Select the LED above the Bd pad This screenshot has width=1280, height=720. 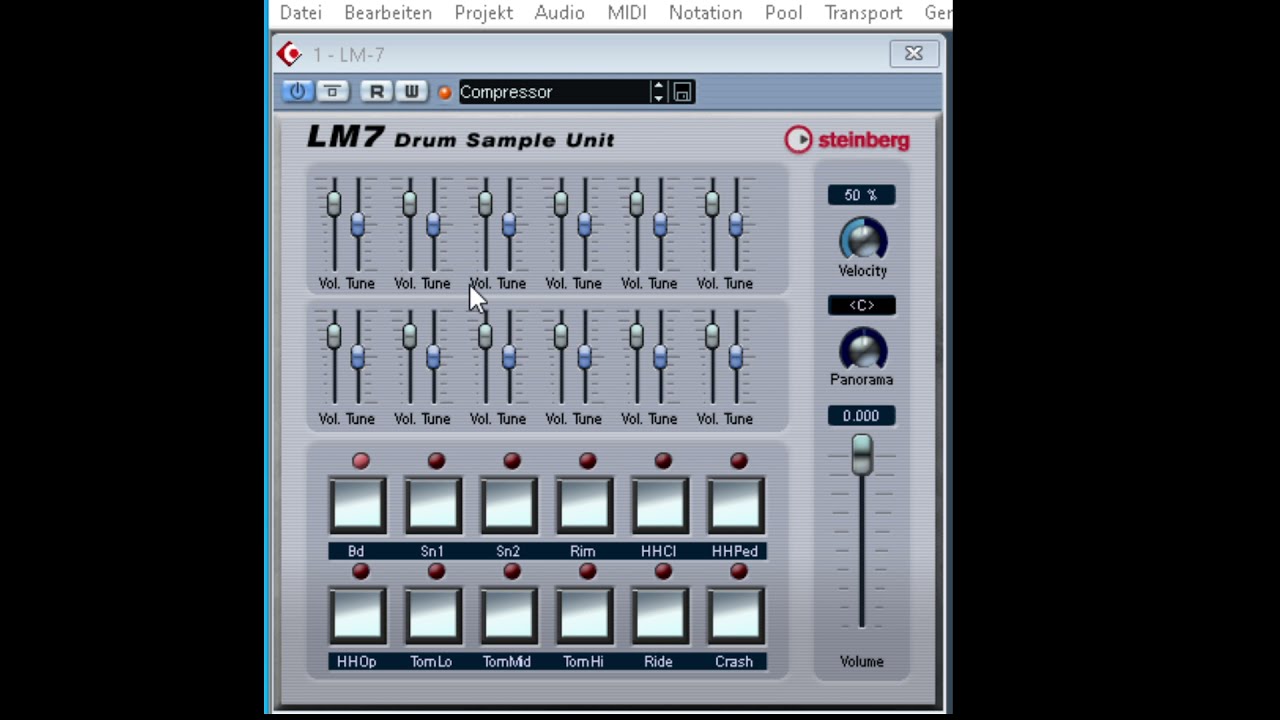coord(361,461)
